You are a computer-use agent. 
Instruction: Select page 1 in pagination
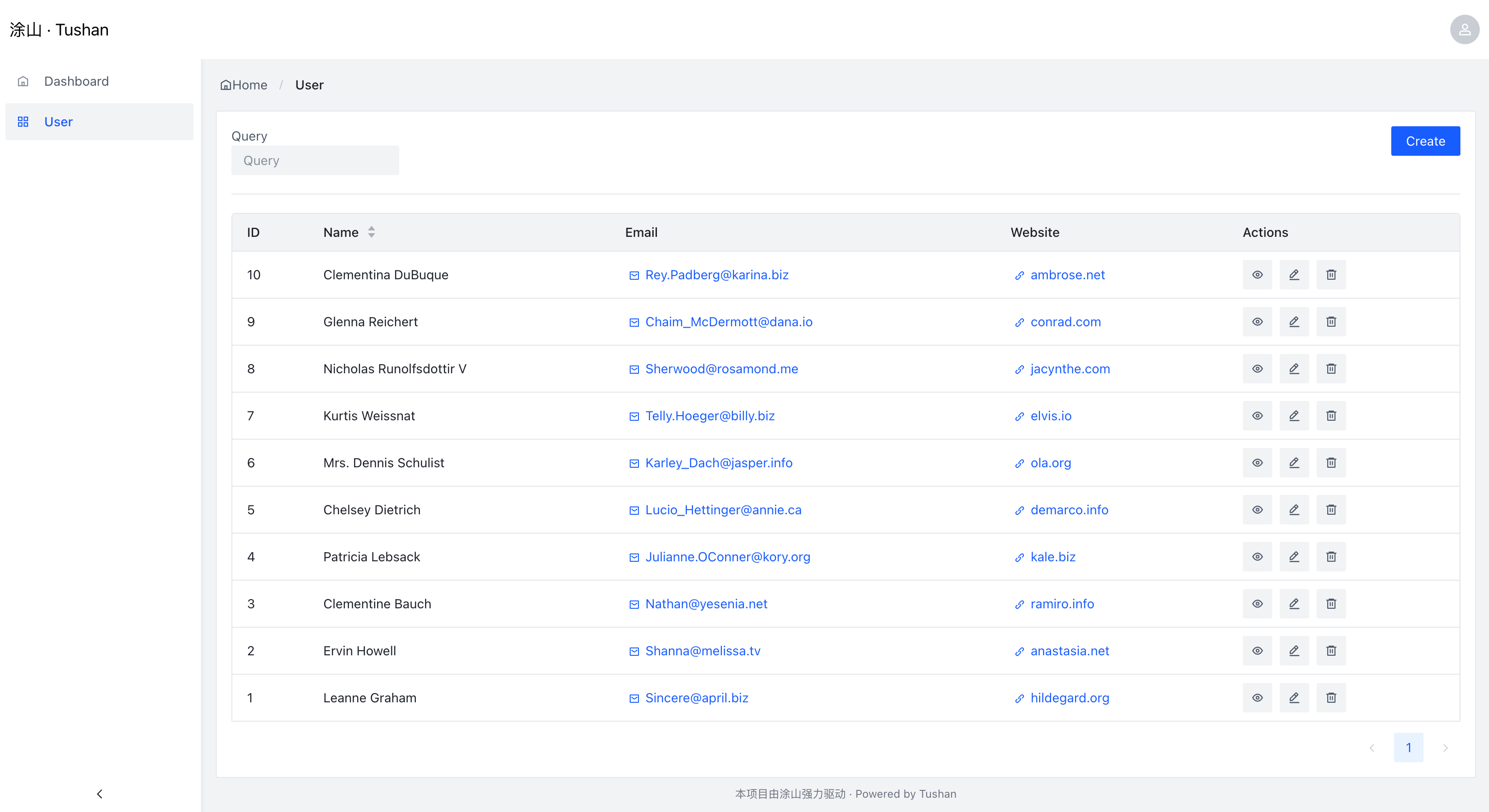(1408, 748)
